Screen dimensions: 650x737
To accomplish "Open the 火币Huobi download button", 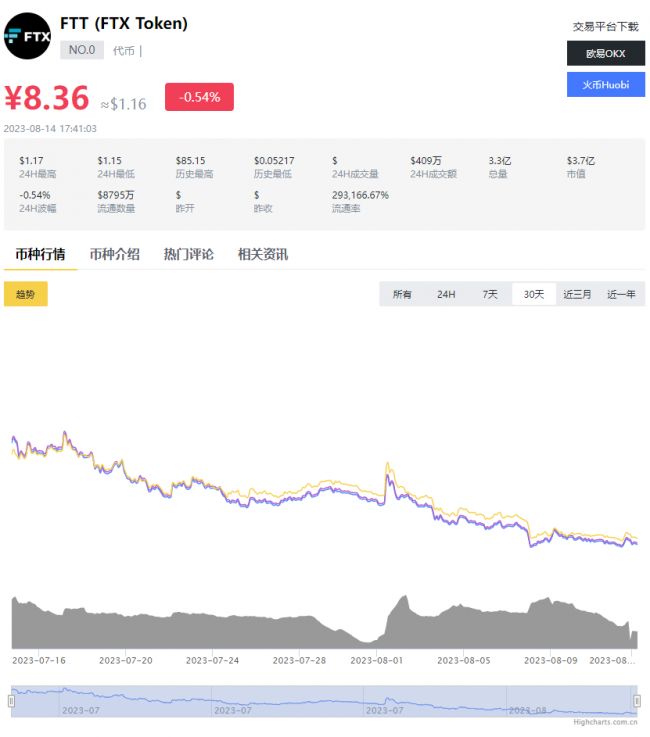I will (x=605, y=85).
